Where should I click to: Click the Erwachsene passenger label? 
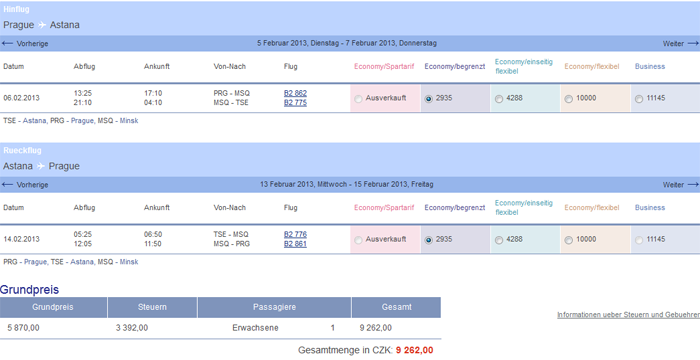[255, 328]
